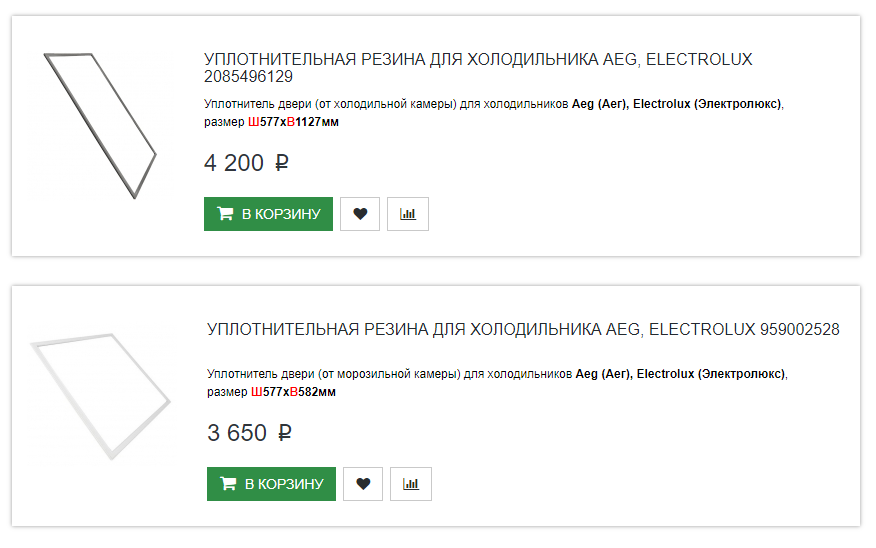876x548 pixels.
Task: Add the 959002528 gasket to favorites
Action: point(363,484)
